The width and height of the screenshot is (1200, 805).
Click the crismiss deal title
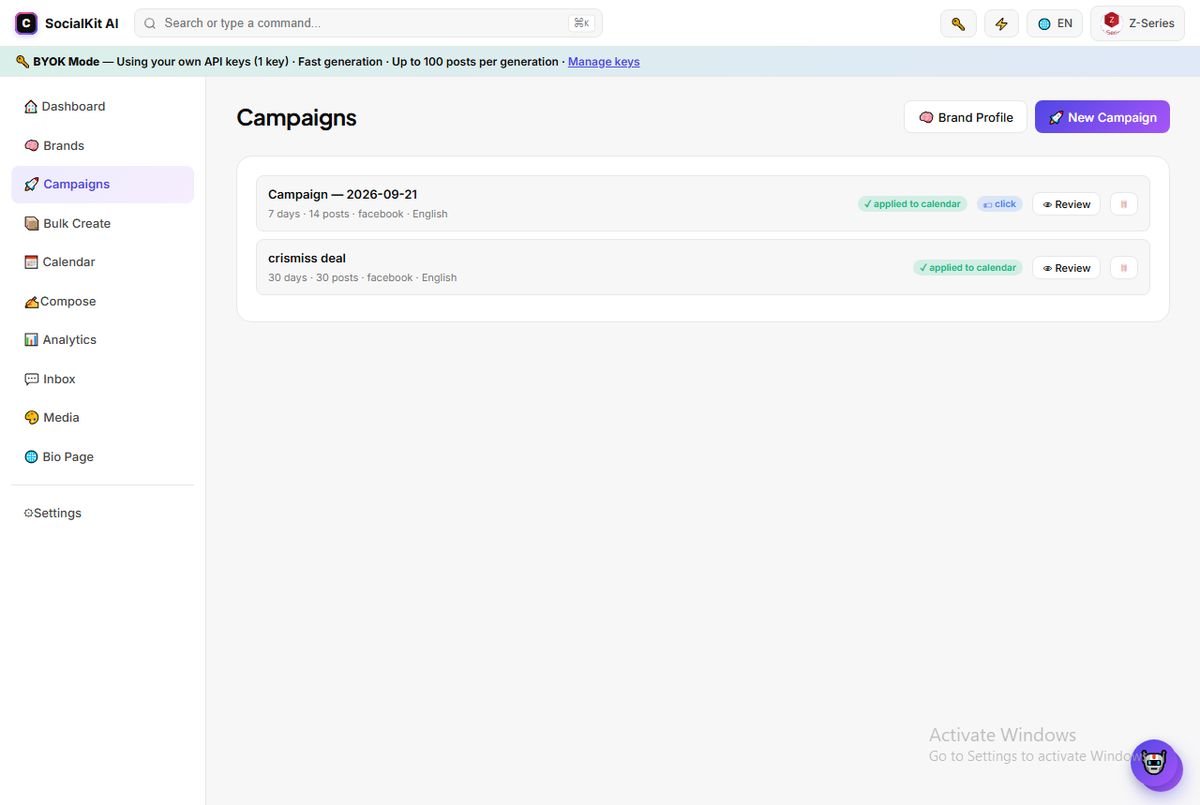307,258
